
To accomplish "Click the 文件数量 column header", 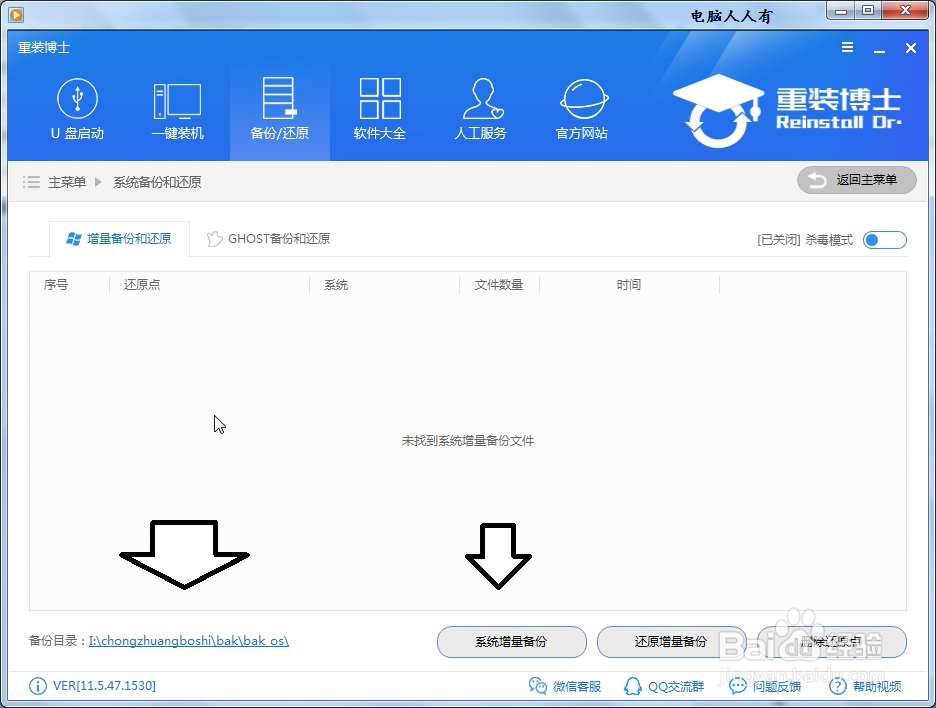I will 498,285.
